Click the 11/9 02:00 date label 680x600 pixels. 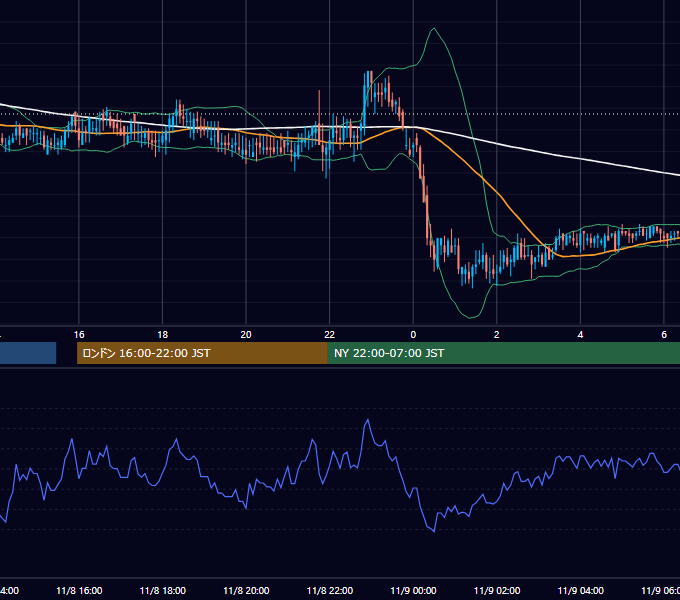point(497,590)
